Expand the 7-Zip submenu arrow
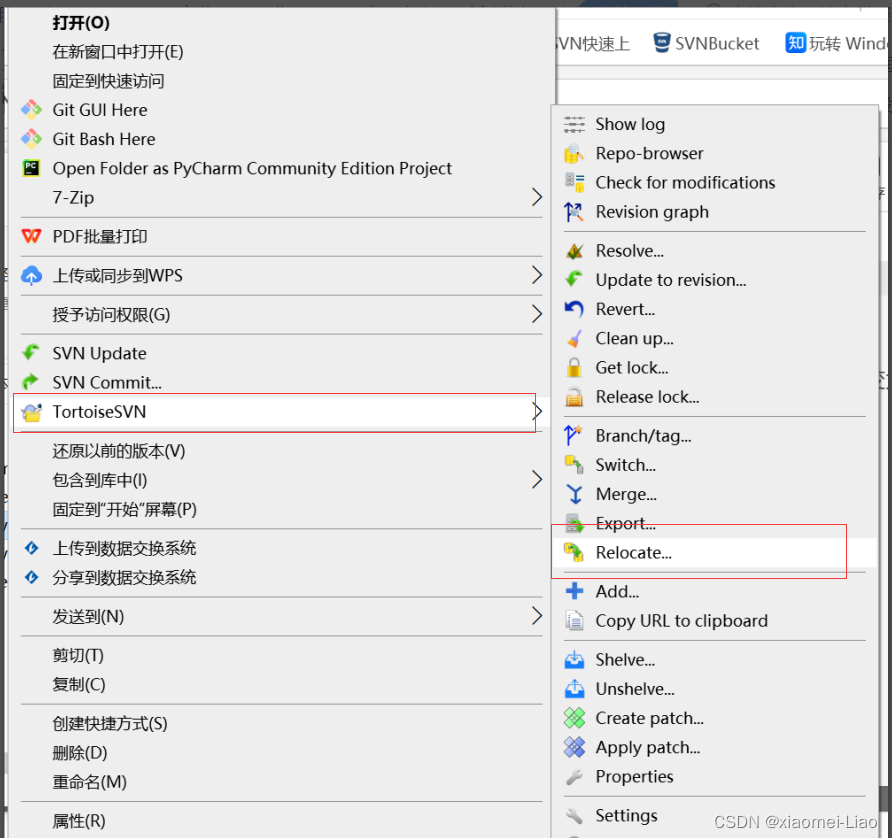Viewport: 892px width, 838px height. coord(536,197)
